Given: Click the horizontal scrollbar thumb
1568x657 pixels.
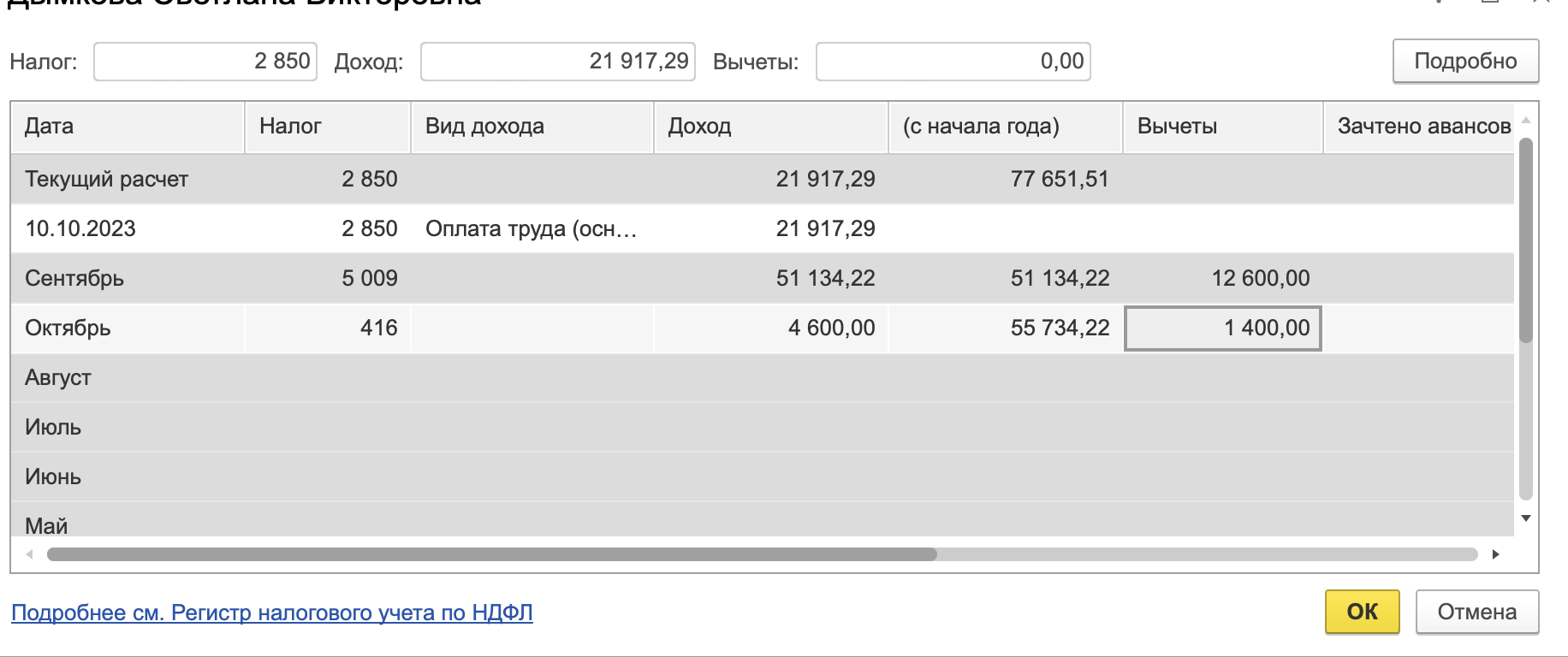Looking at the screenshot, I should tap(492, 554).
